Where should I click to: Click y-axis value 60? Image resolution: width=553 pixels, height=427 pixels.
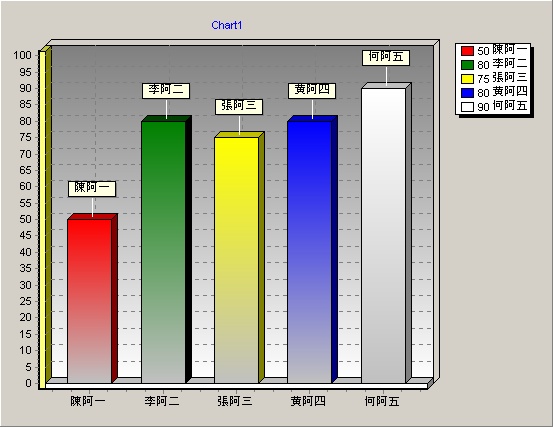point(25,187)
